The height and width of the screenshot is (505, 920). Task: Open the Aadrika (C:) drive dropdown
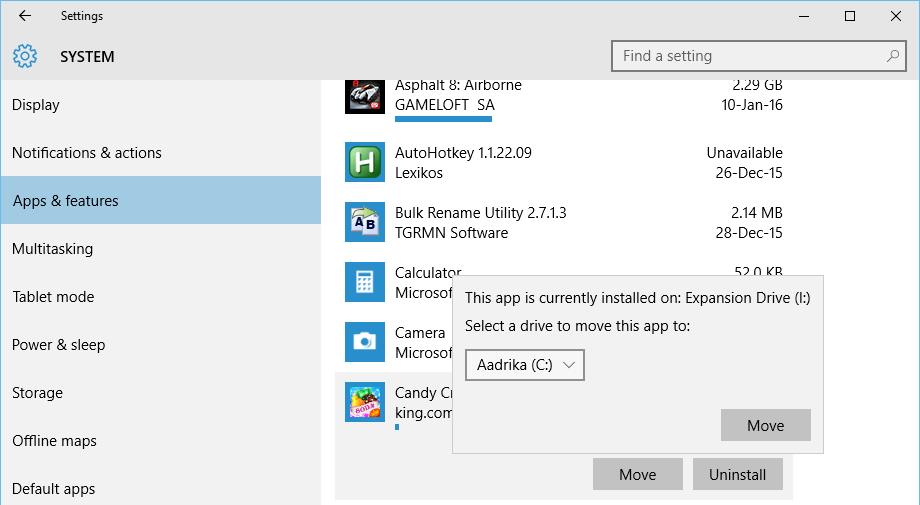coord(525,365)
